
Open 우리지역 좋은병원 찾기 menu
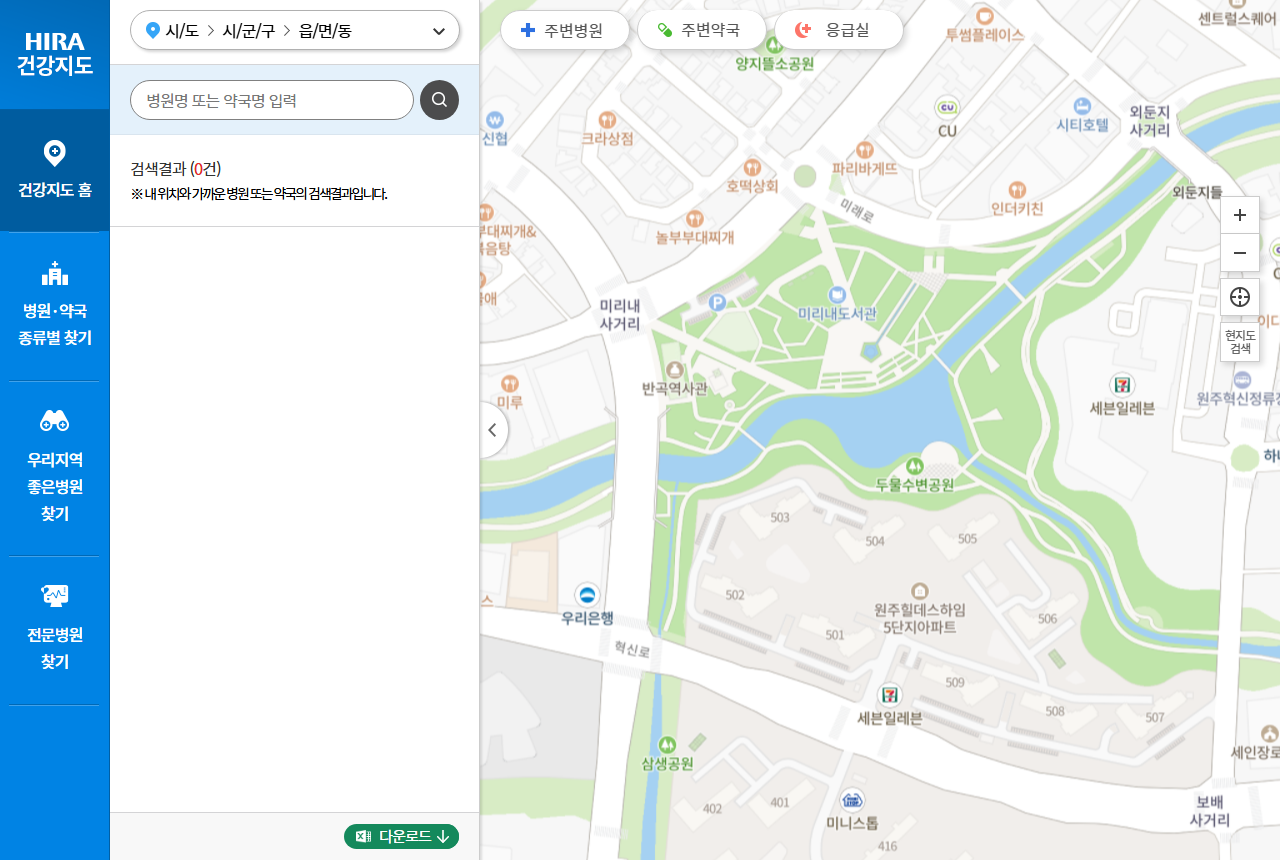pos(55,467)
